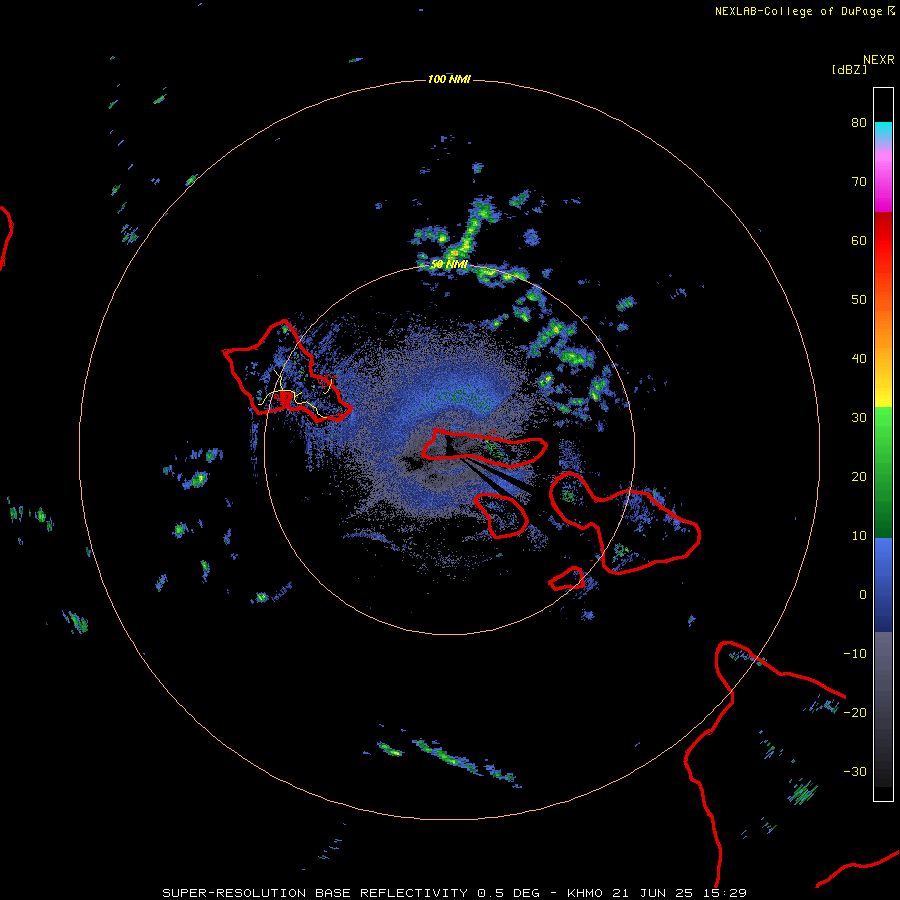Click the -30 value on the dBZ scale
Viewport: 900px width, 900px height.
click(855, 772)
